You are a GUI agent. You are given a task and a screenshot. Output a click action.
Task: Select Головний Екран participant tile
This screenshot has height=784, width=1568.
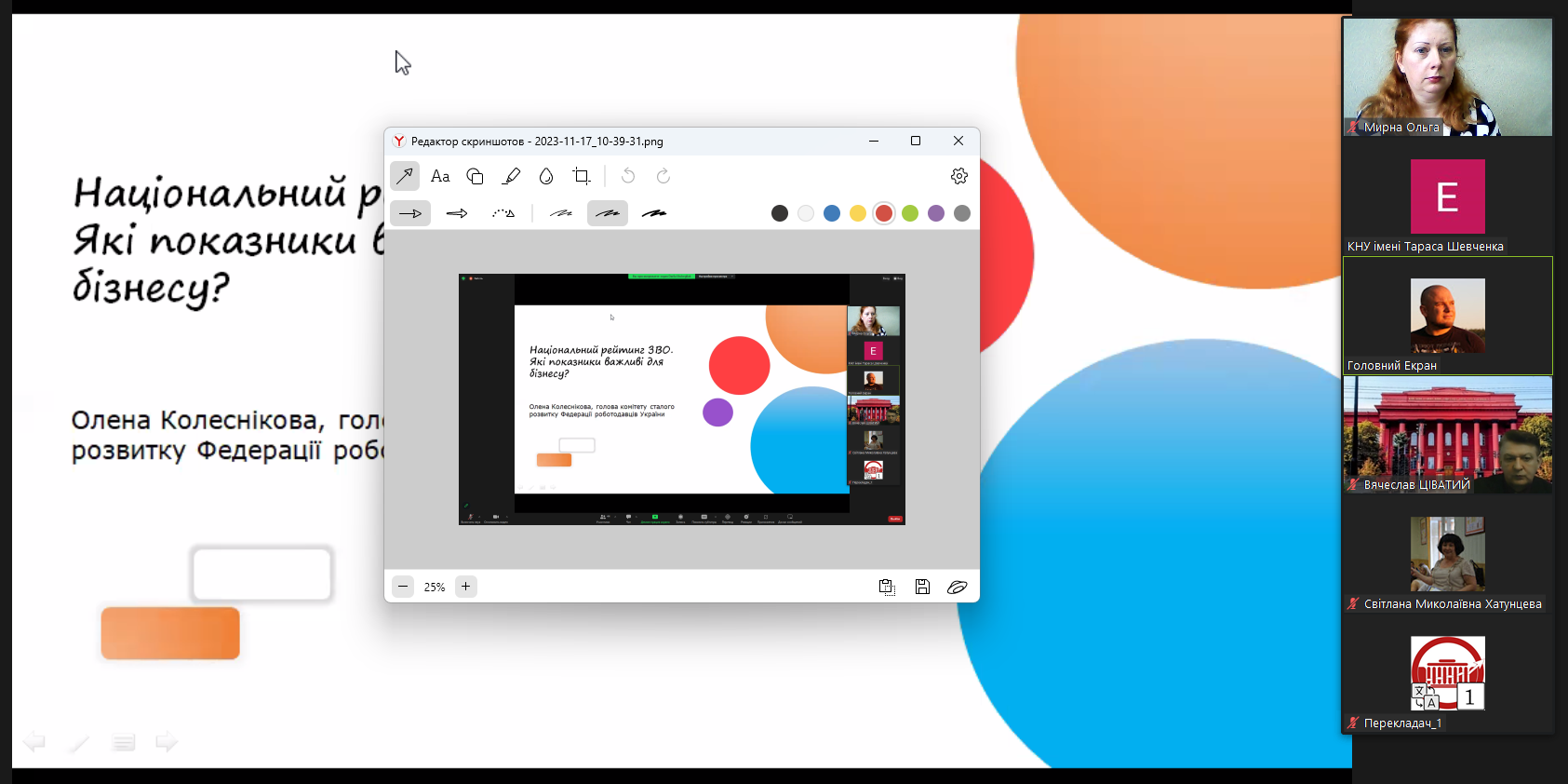coord(1448,316)
